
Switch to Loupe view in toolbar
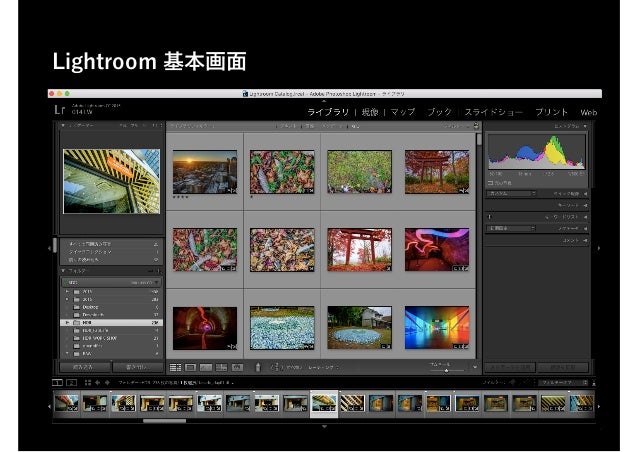[191, 368]
